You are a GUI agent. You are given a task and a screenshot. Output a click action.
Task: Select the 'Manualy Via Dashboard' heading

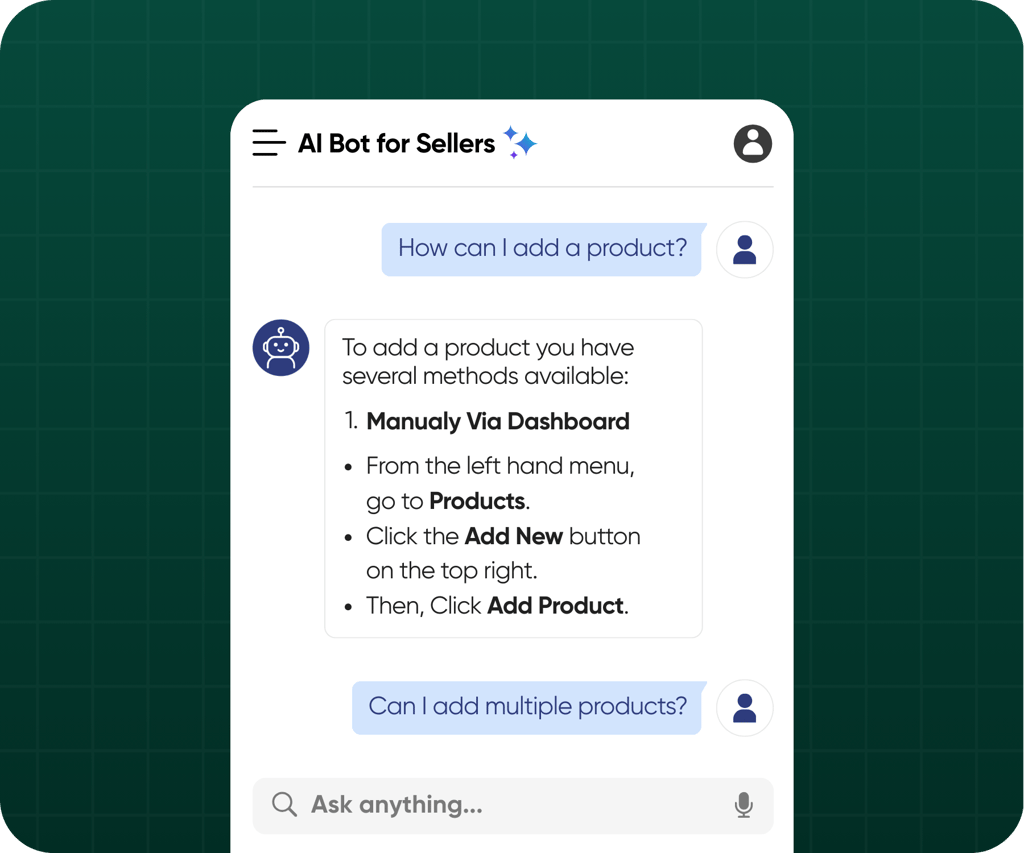497,421
